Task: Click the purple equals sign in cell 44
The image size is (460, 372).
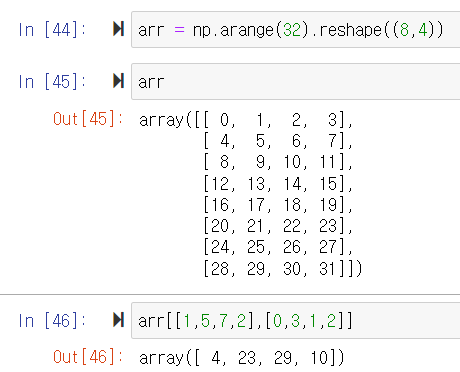Action: point(179,30)
